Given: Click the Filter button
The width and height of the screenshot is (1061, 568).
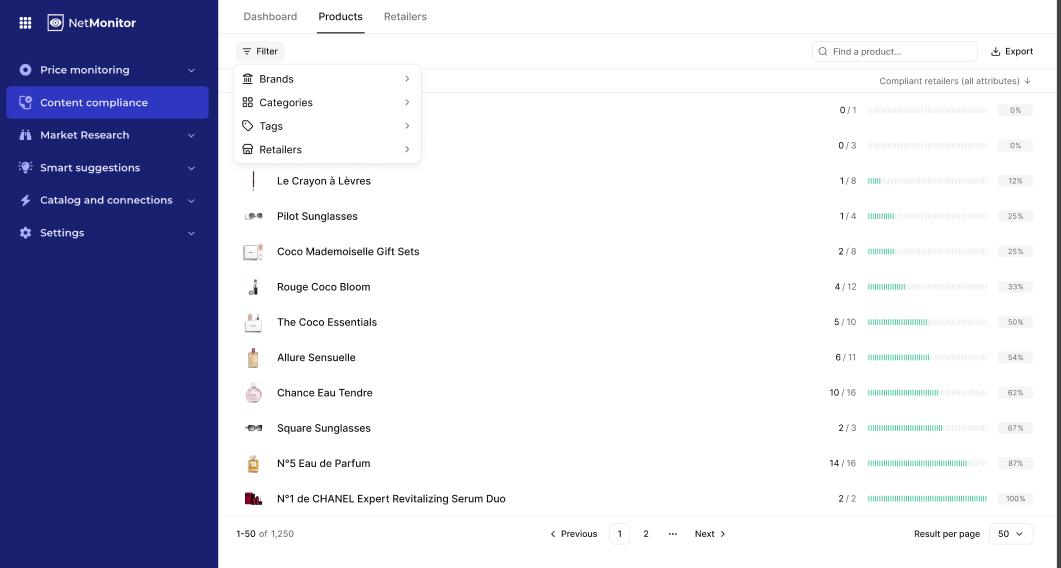Looking at the screenshot, I should 260,51.
